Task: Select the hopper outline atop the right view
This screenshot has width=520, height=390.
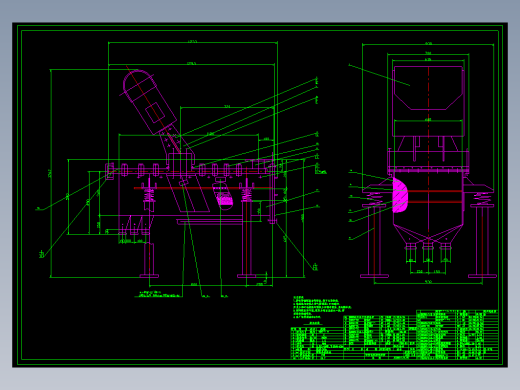Action: [428, 88]
